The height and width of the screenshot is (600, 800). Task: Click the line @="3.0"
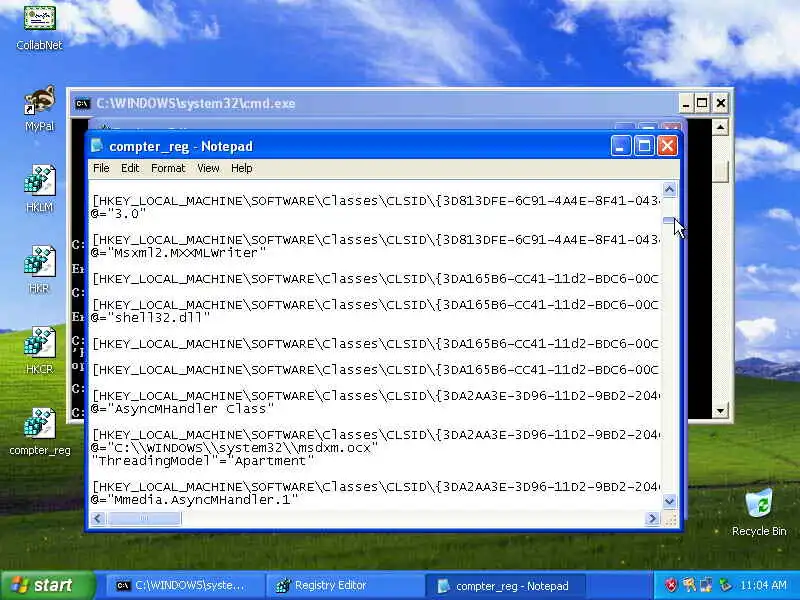coord(118,214)
